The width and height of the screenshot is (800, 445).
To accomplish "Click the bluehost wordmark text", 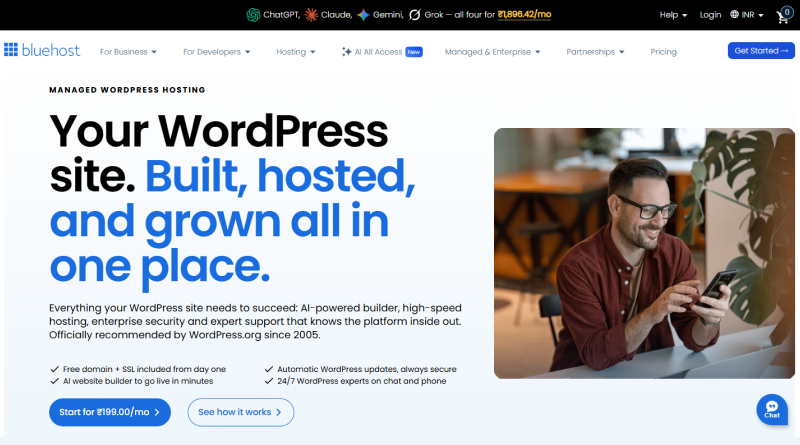I will (x=51, y=50).
